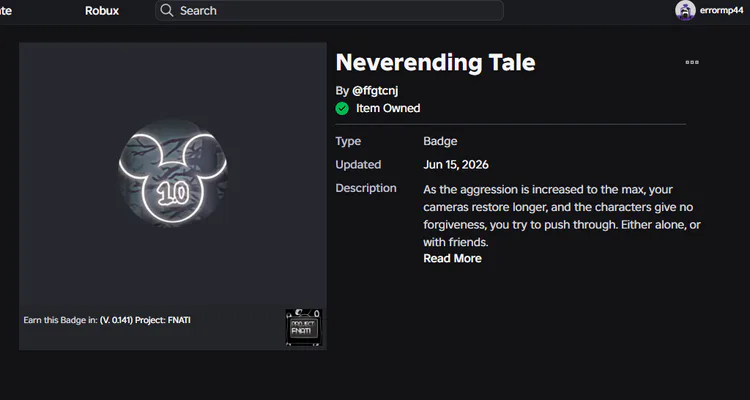Click the 'Description' label
The width and height of the screenshot is (750, 400).
[x=366, y=188]
